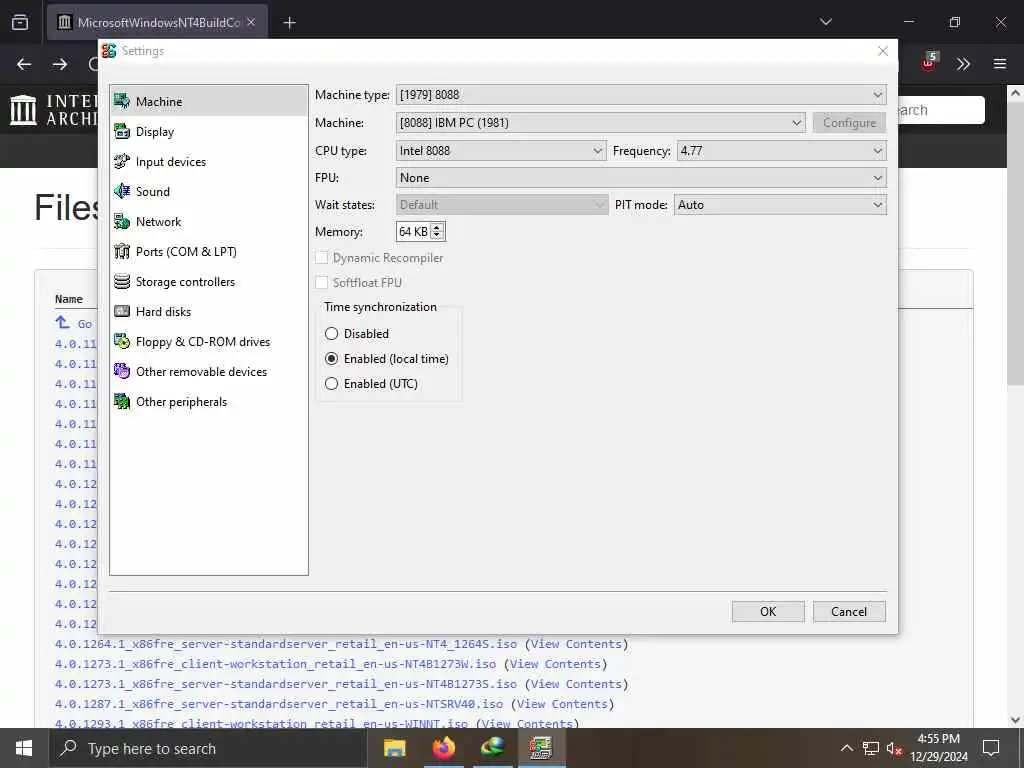Select Storage controllers settings page

(x=208, y=281)
